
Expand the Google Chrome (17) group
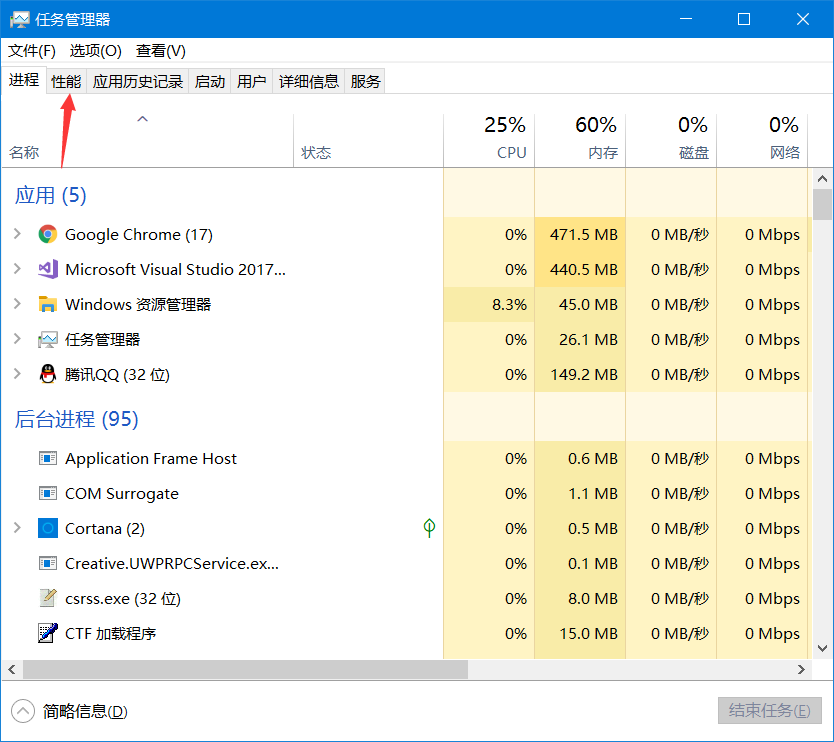(x=17, y=234)
